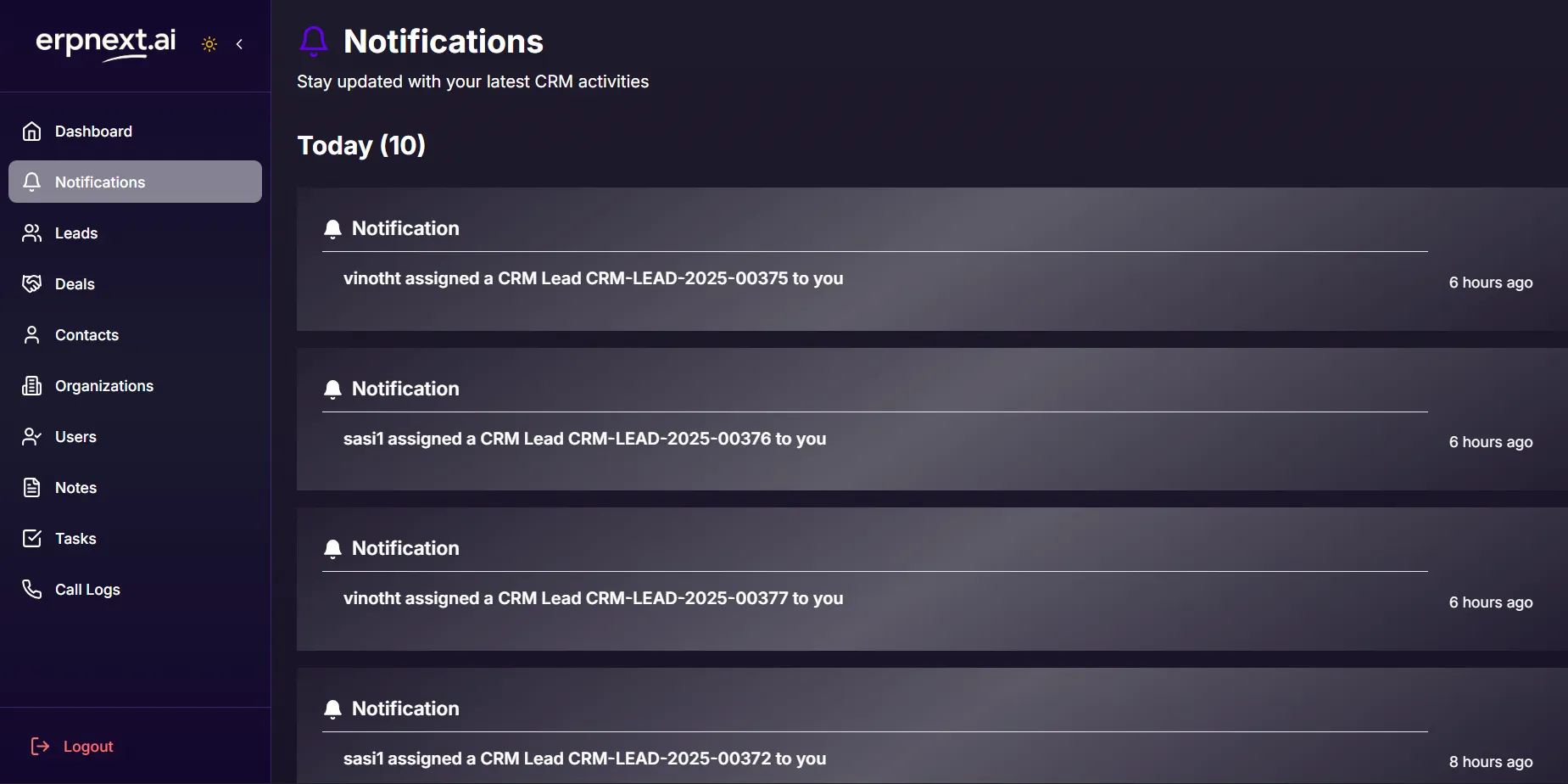Viewport: 1568px width, 784px height.
Task: Select the CRM-LEAD-2025-00377 notification card
Action: pyautogui.click(x=593, y=598)
